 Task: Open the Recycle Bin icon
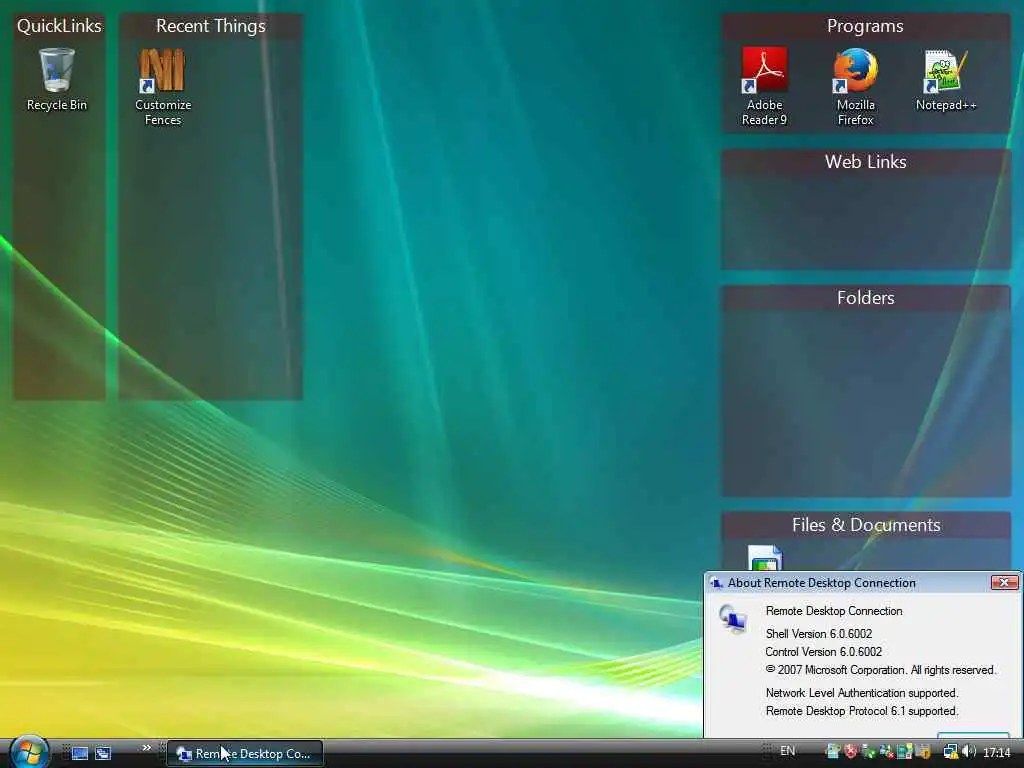point(57,79)
